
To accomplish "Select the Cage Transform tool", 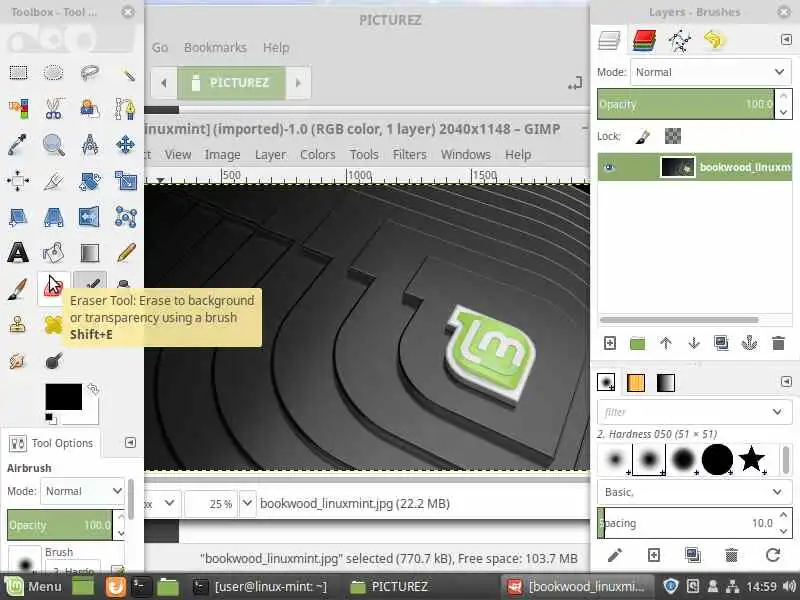I will [x=126, y=217].
